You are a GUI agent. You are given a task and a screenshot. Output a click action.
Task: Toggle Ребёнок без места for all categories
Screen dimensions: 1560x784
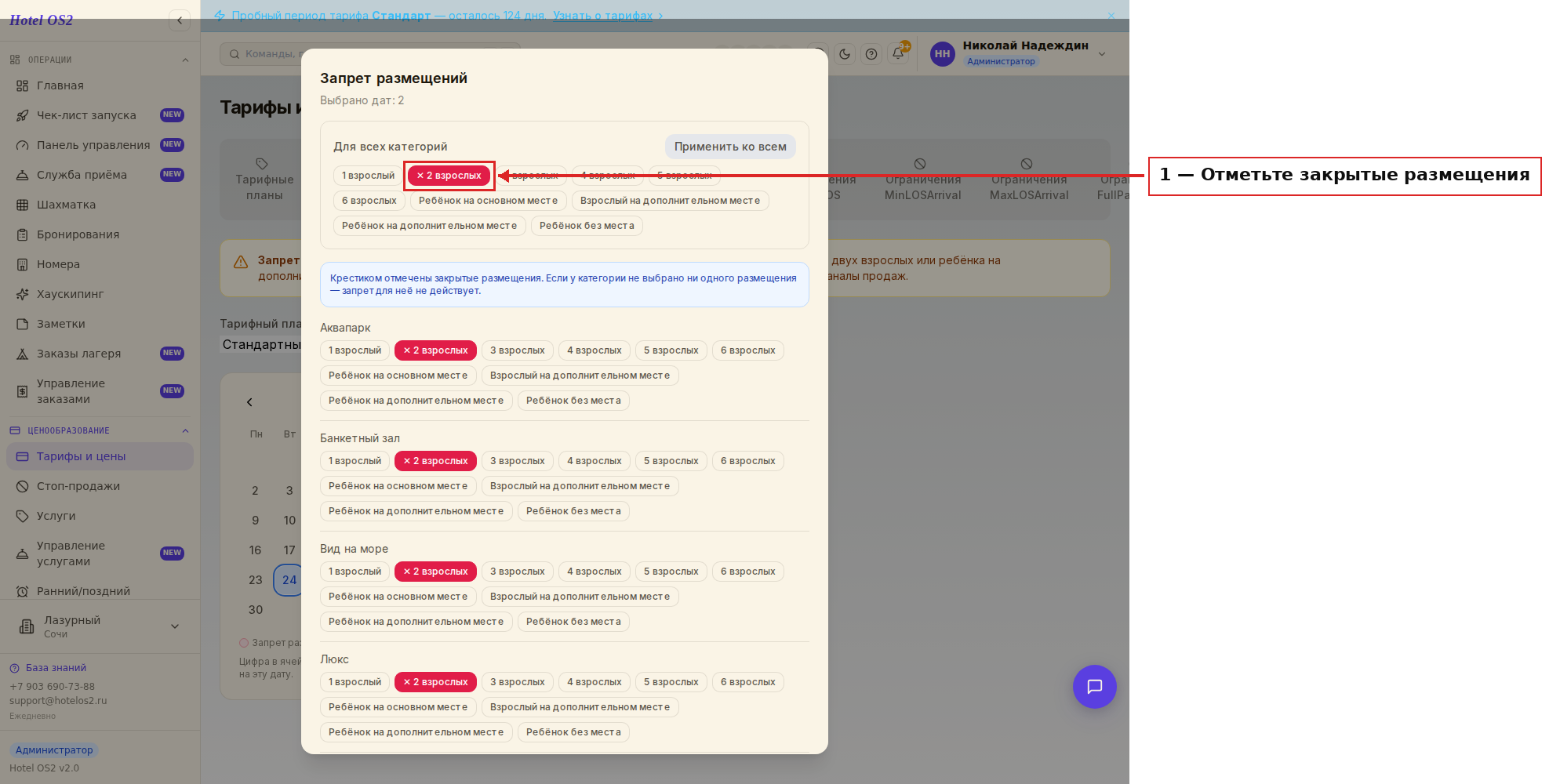587,226
